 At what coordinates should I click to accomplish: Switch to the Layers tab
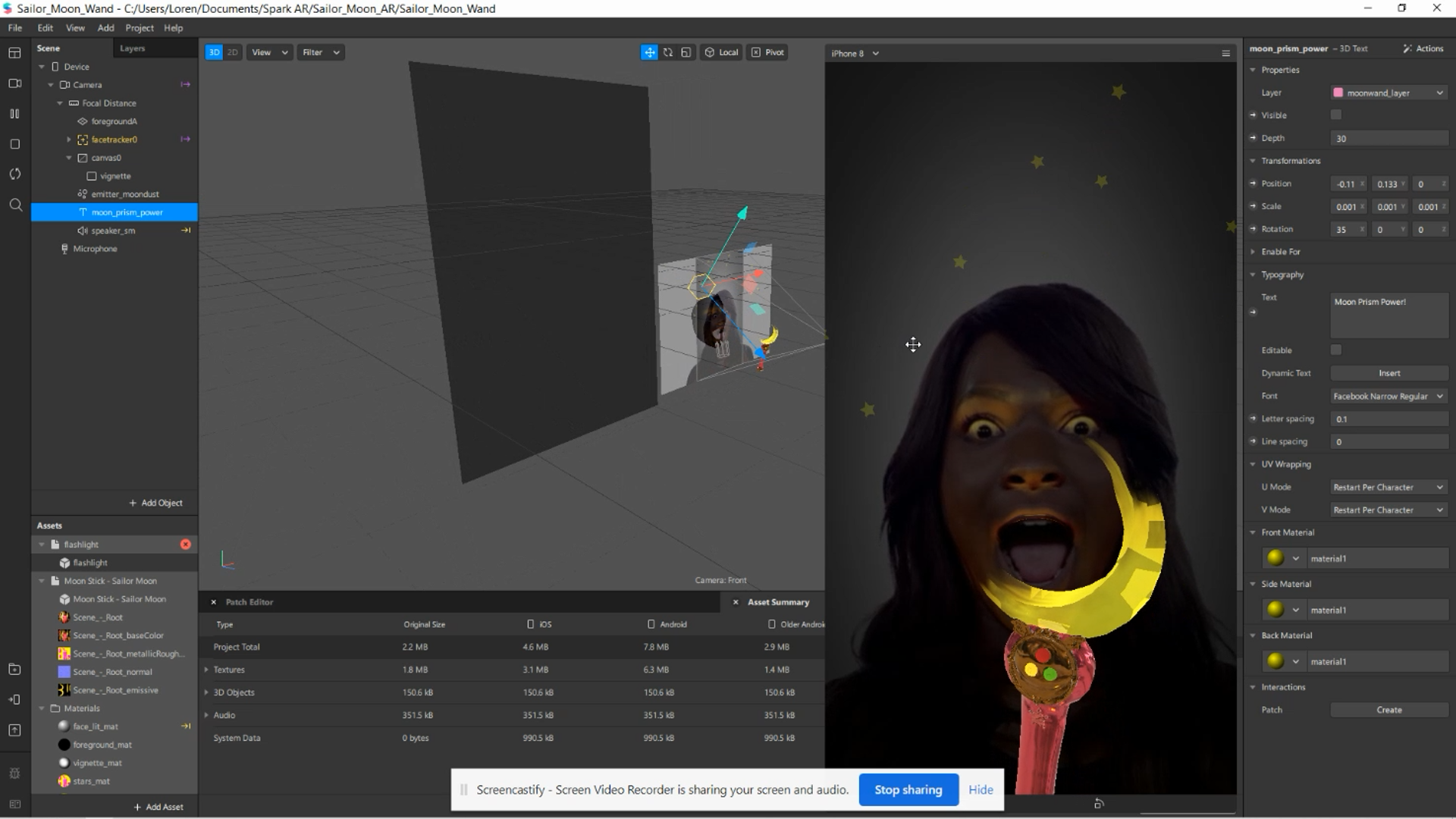click(x=132, y=49)
